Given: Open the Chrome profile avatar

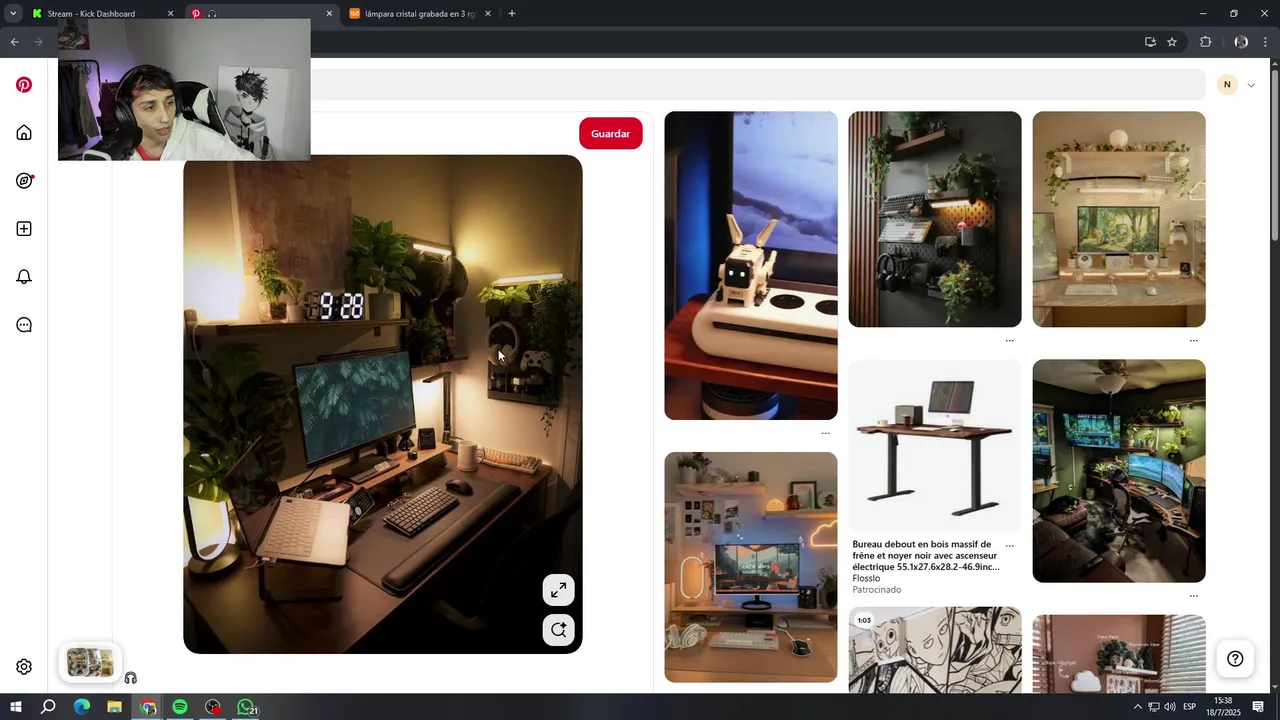Looking at the screenshot, I should coord(1241,42).
